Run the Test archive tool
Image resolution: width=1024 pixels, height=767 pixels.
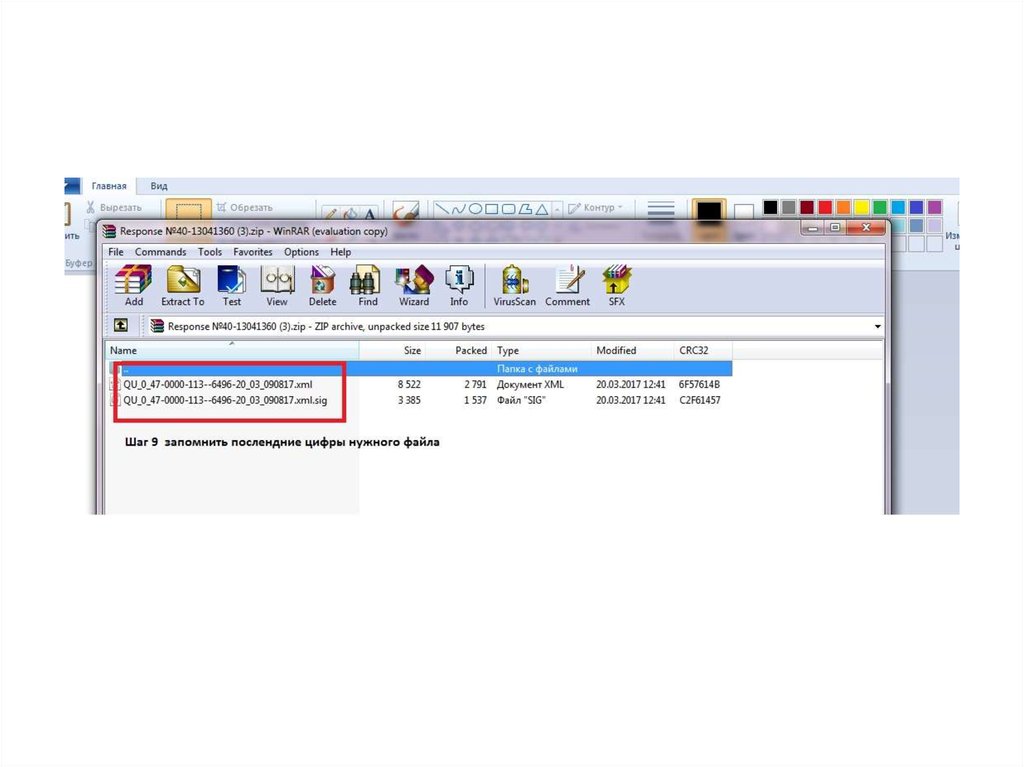231,285
